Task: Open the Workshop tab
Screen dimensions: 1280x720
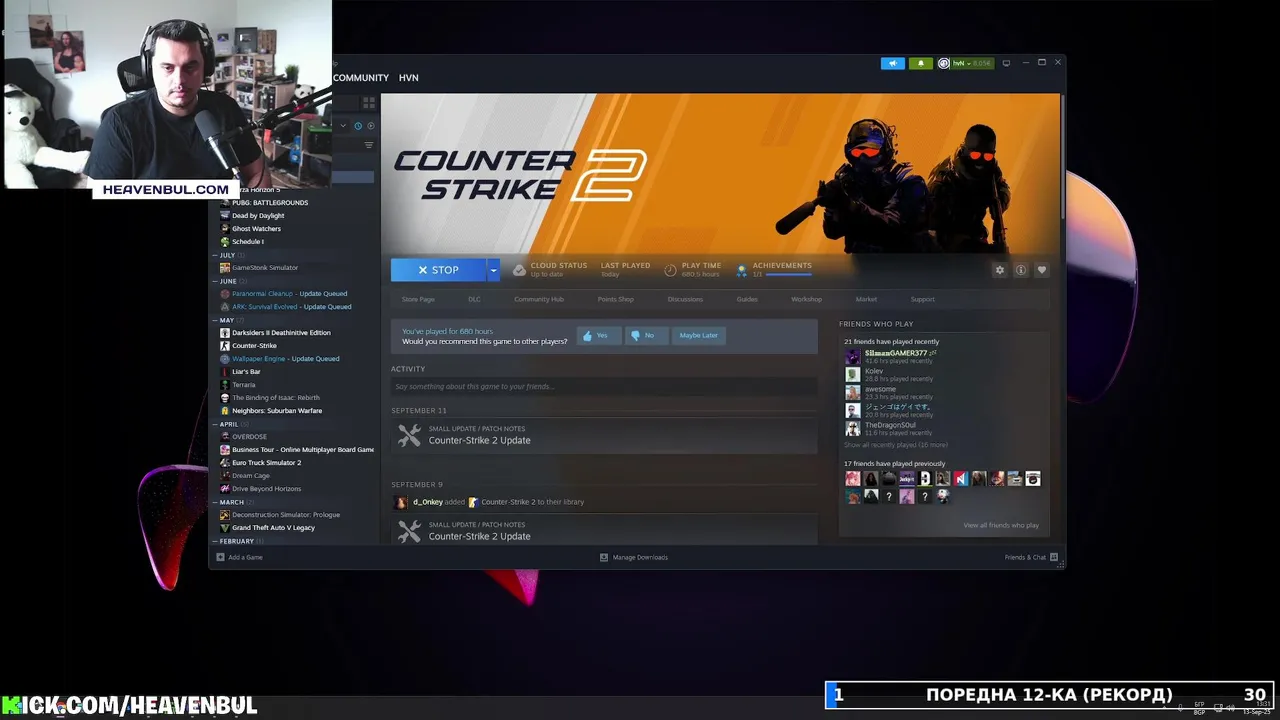Action: [x=806, y=299]
